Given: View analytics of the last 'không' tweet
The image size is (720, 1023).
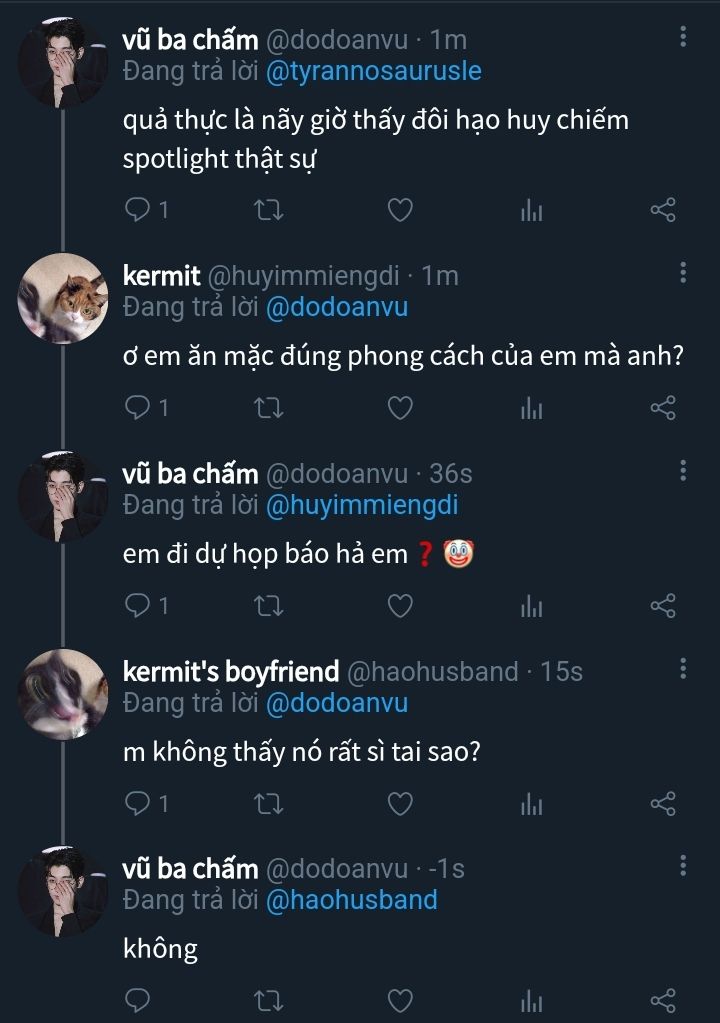Looking at the screenshot, I should coord(532,1001).
